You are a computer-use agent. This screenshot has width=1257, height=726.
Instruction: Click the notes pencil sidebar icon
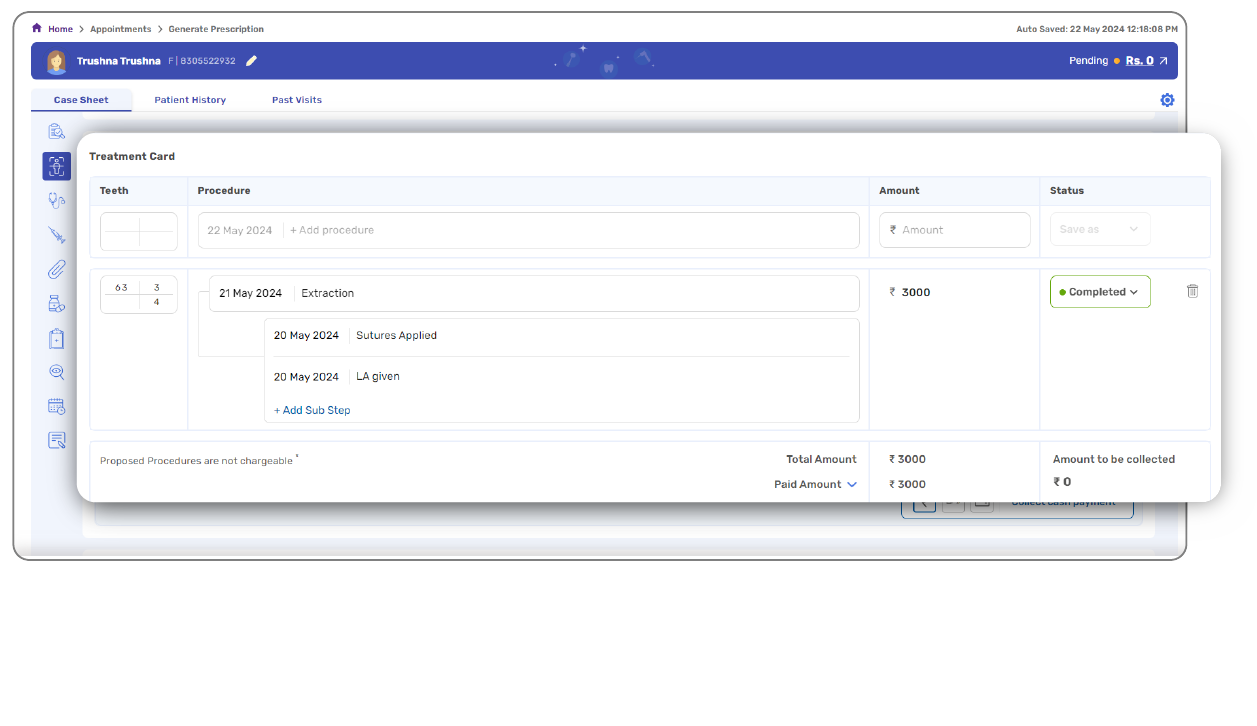coord(57,440)
